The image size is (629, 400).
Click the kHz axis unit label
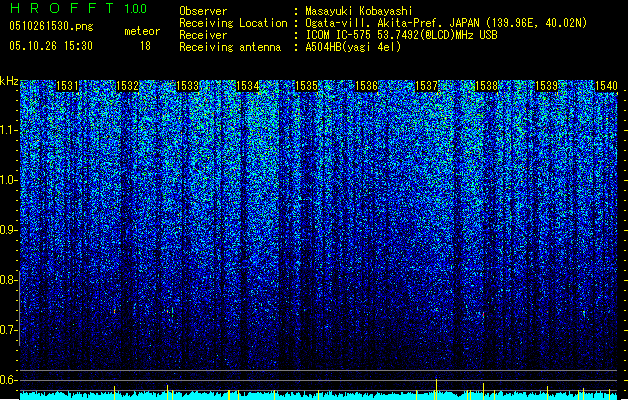coord(9,81)
